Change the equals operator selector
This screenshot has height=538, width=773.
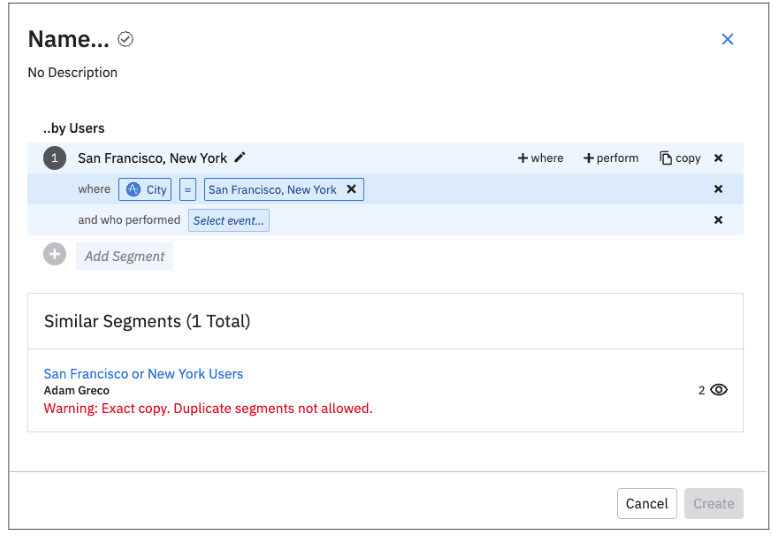[188, 189]
